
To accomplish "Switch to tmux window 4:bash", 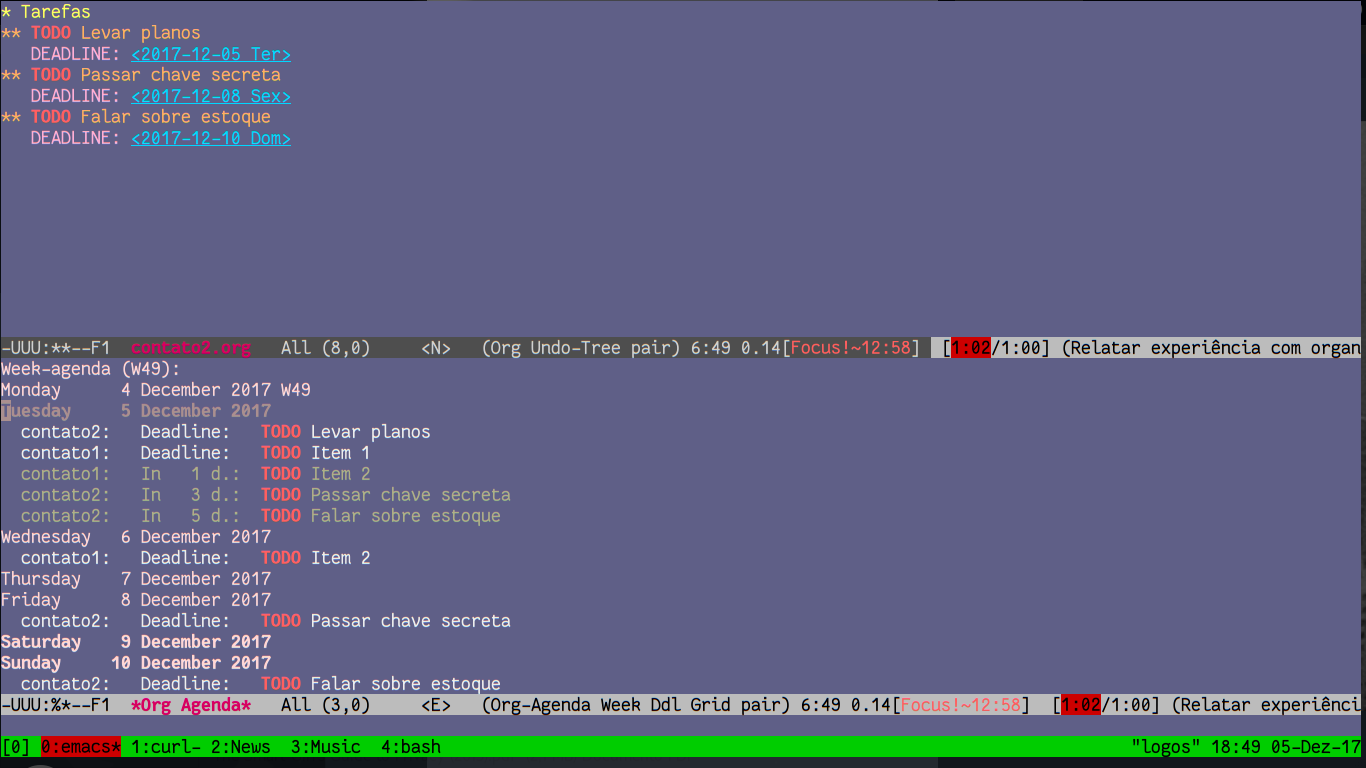I will (x=411, y=747).
